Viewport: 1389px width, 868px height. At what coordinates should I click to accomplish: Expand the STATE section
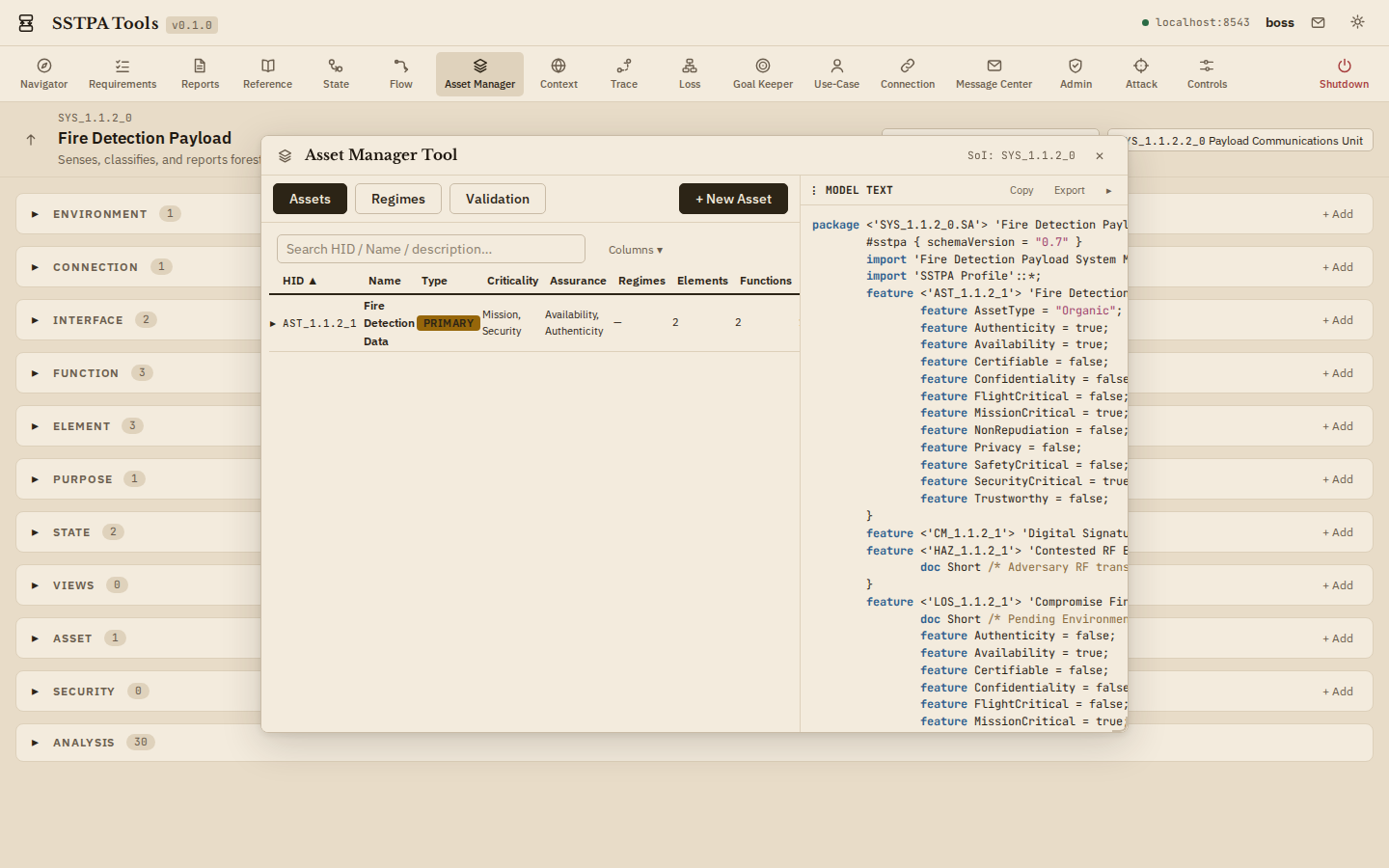[35, 532]
